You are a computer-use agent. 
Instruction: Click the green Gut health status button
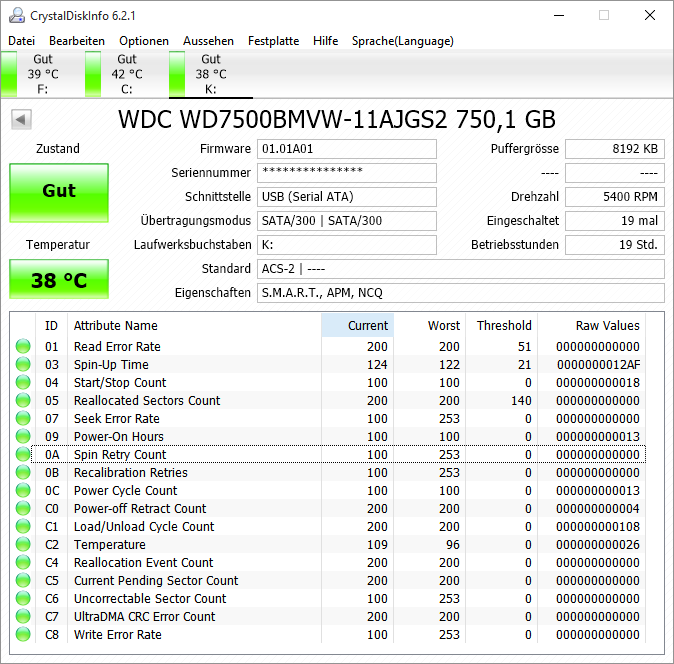pos(59,193)
